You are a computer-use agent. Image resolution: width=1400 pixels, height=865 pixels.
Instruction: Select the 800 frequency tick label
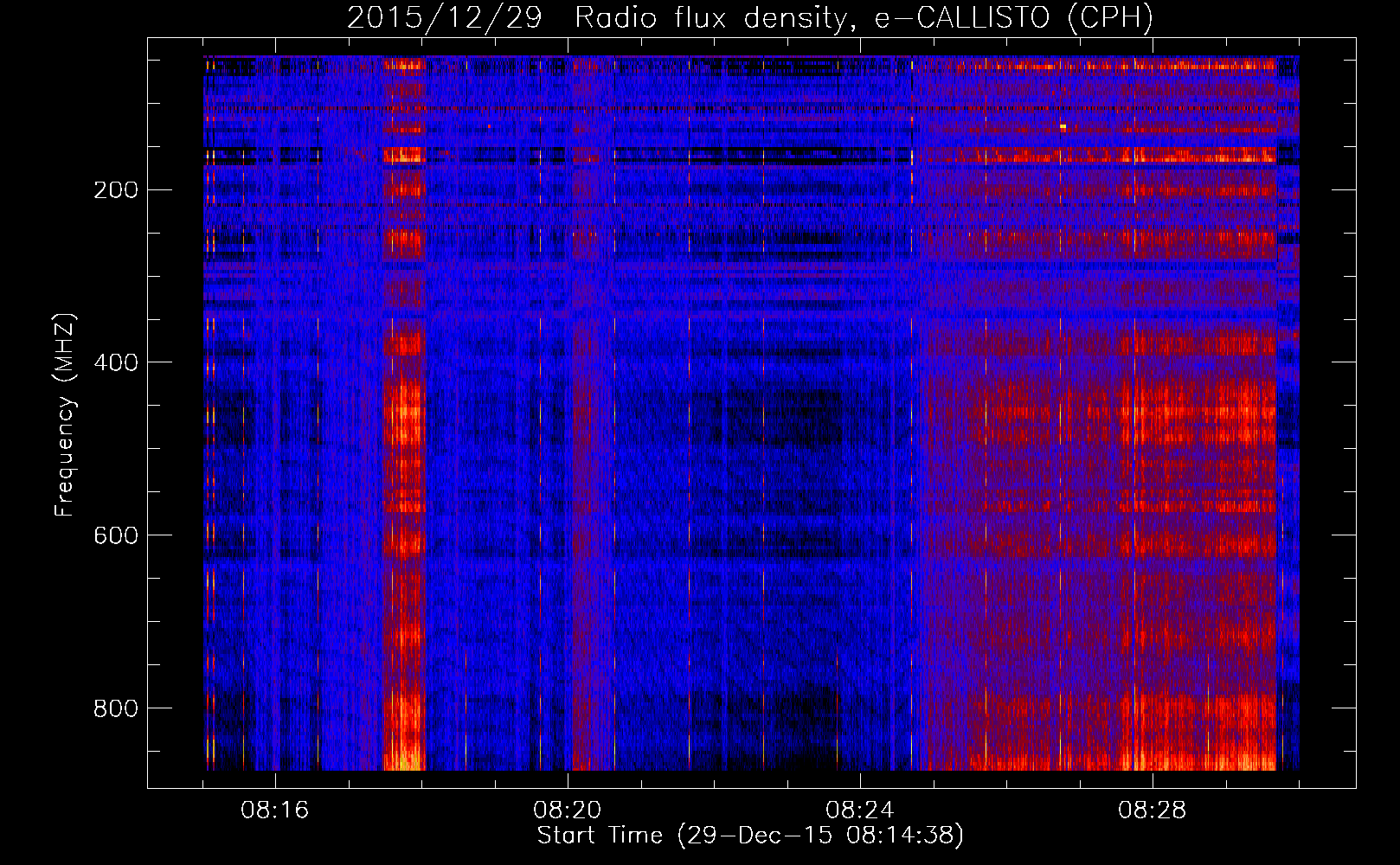pyautogui.click(x=116, y=708)
